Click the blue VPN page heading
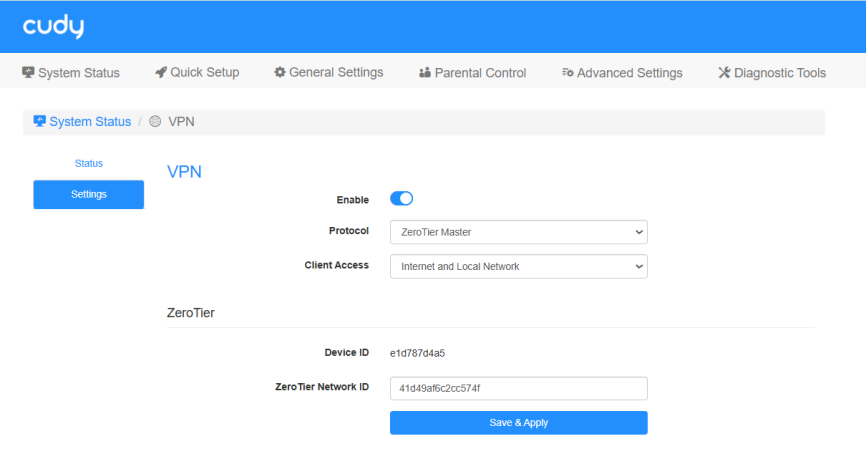The height and width of the screenshot is (464, 866). tap(184, 171)
